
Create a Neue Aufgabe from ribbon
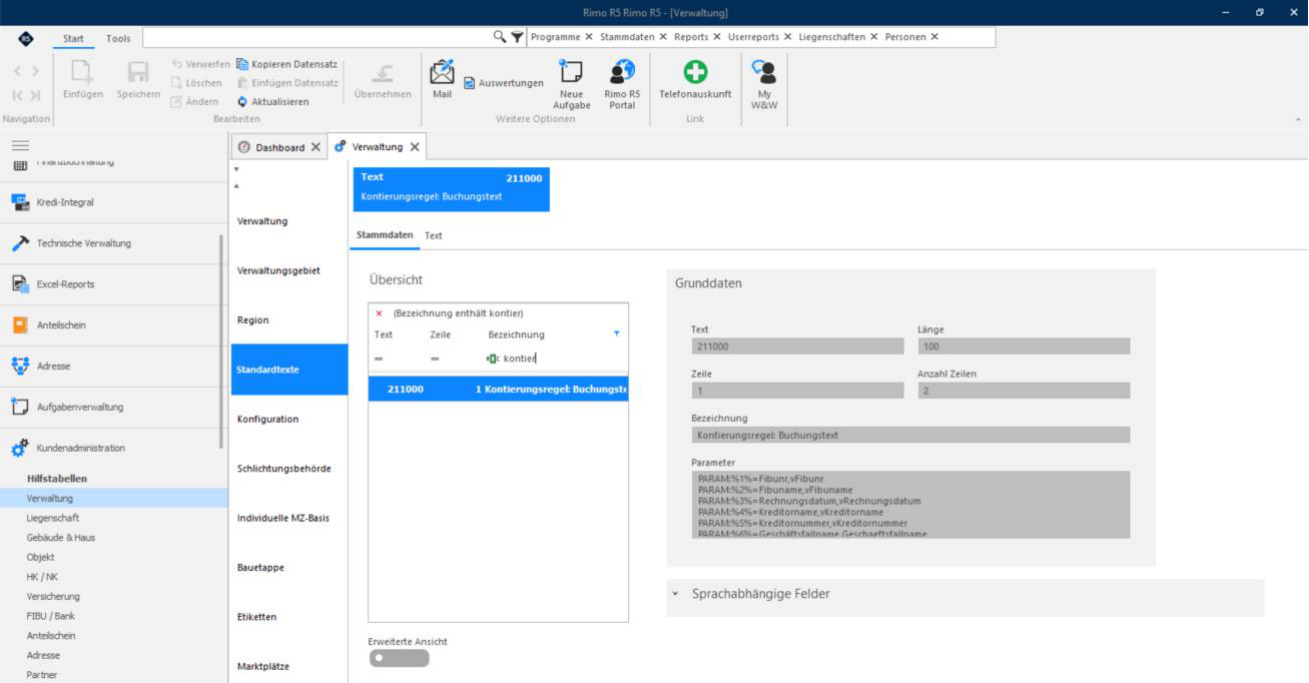(x=571, y=72)
